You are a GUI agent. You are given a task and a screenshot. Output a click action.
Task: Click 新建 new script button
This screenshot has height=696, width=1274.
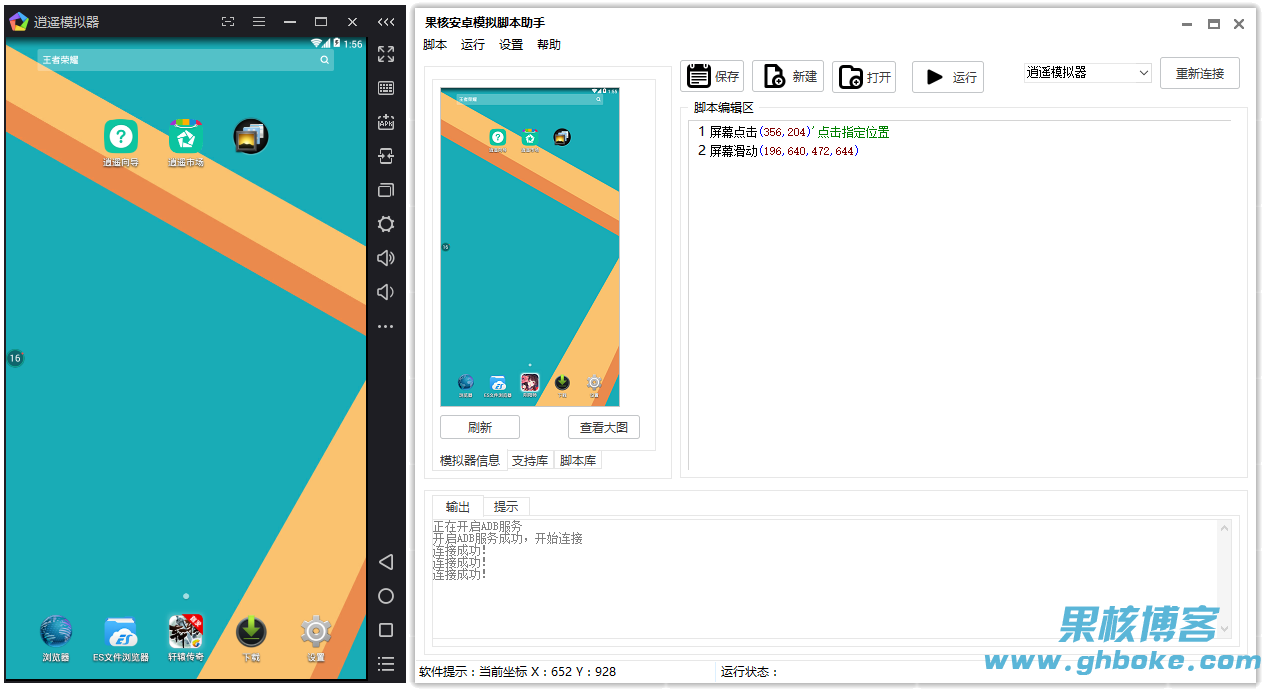[x=788, y=77]
